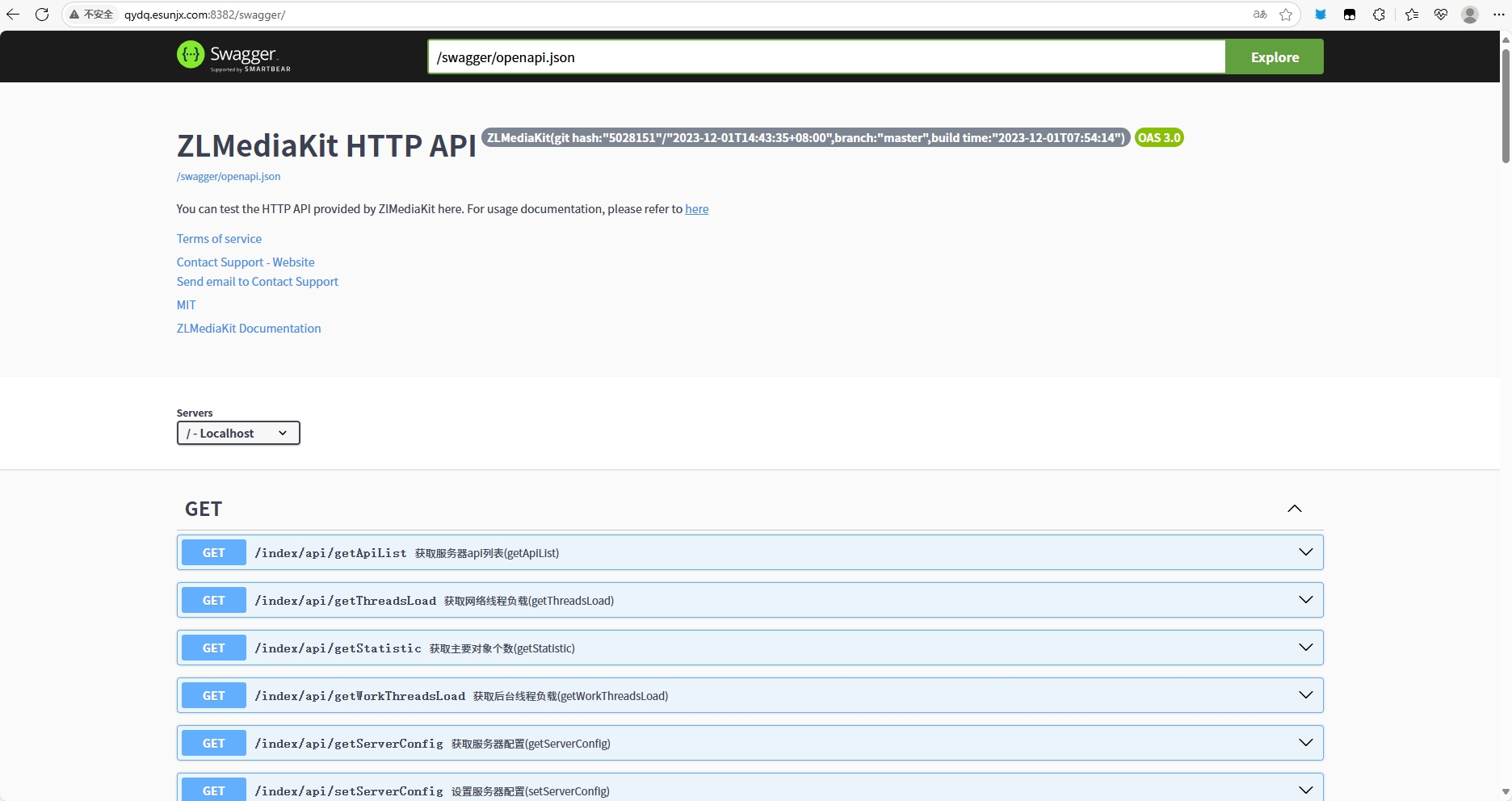Expand the getThreadsLoad endpoint chevron
This screenshot has height=801, width=1512.
(1305, 600)
